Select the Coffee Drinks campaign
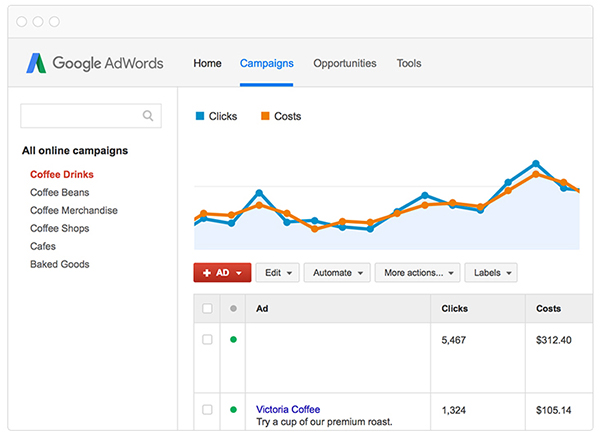 point(62,175)
